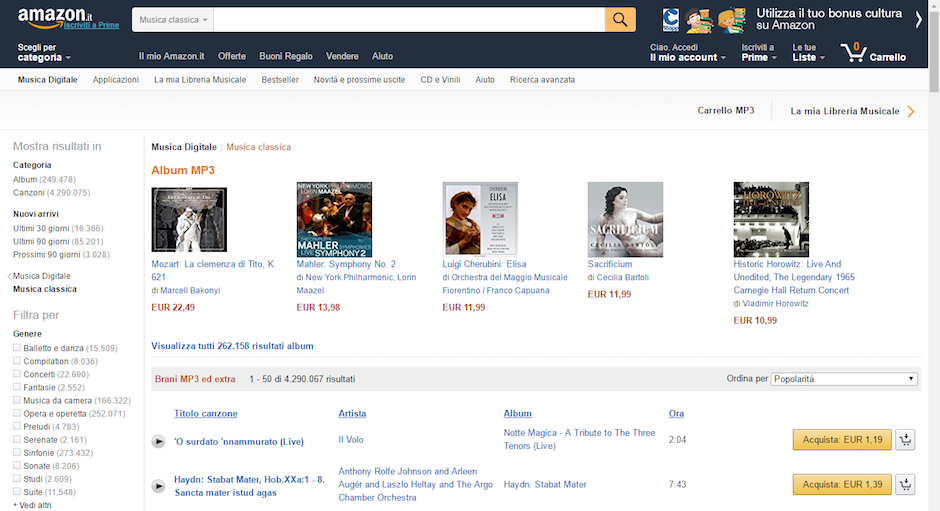Open La mia Libreria Musicale nav tab
The height and width of the screenshot is (511, 940).
tap(200, 80)
